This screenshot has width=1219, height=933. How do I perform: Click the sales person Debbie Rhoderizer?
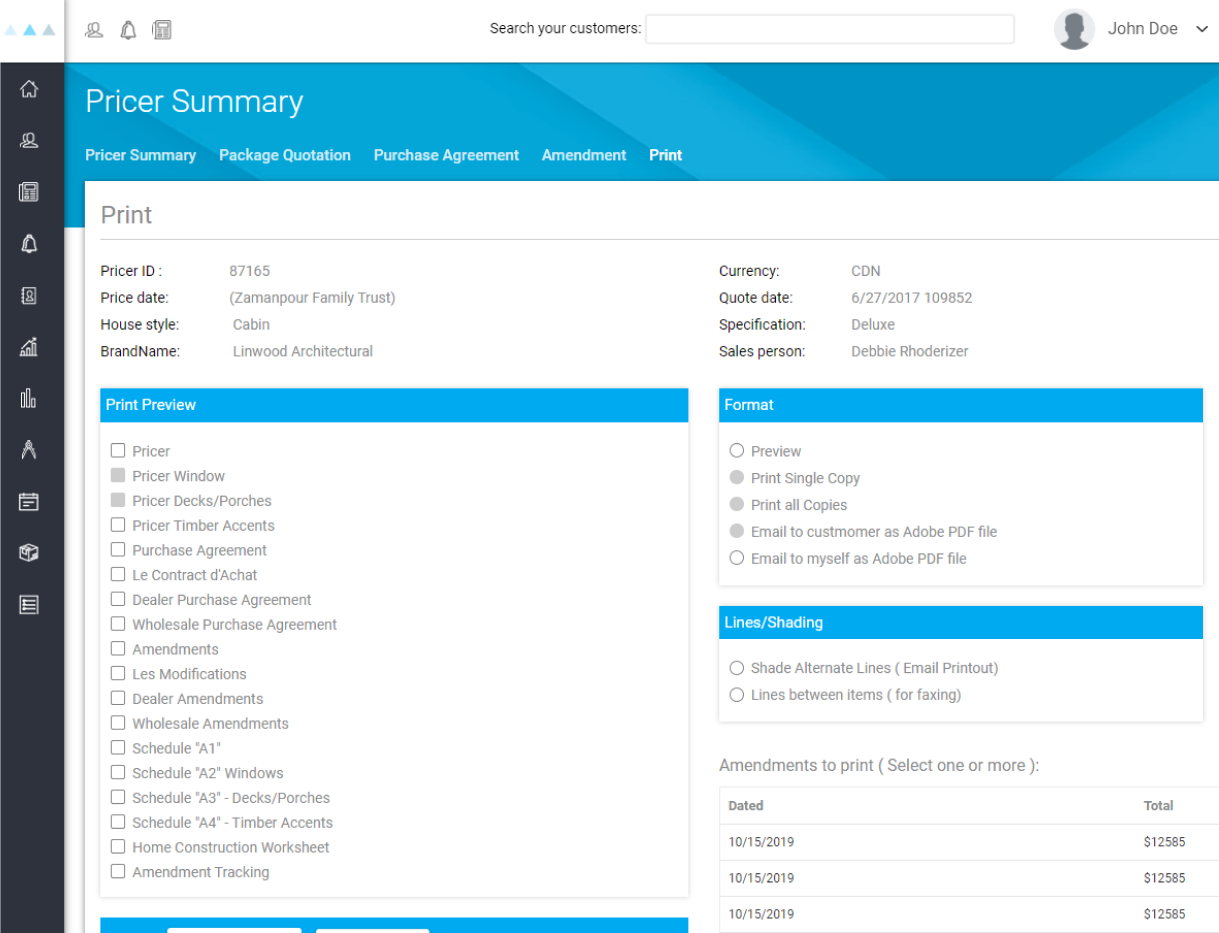(910, 351)
